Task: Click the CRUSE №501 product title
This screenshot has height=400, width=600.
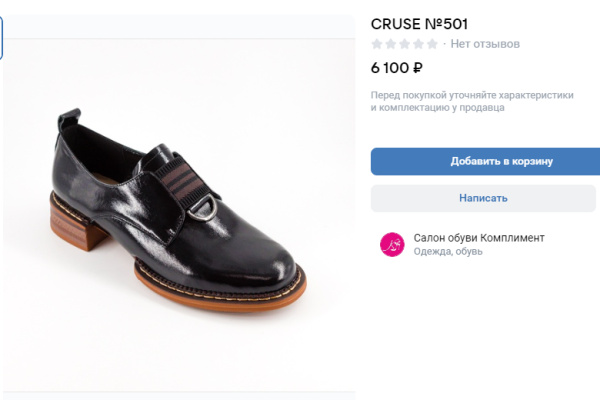Action: pyautogui.click(x=419, y=23)
